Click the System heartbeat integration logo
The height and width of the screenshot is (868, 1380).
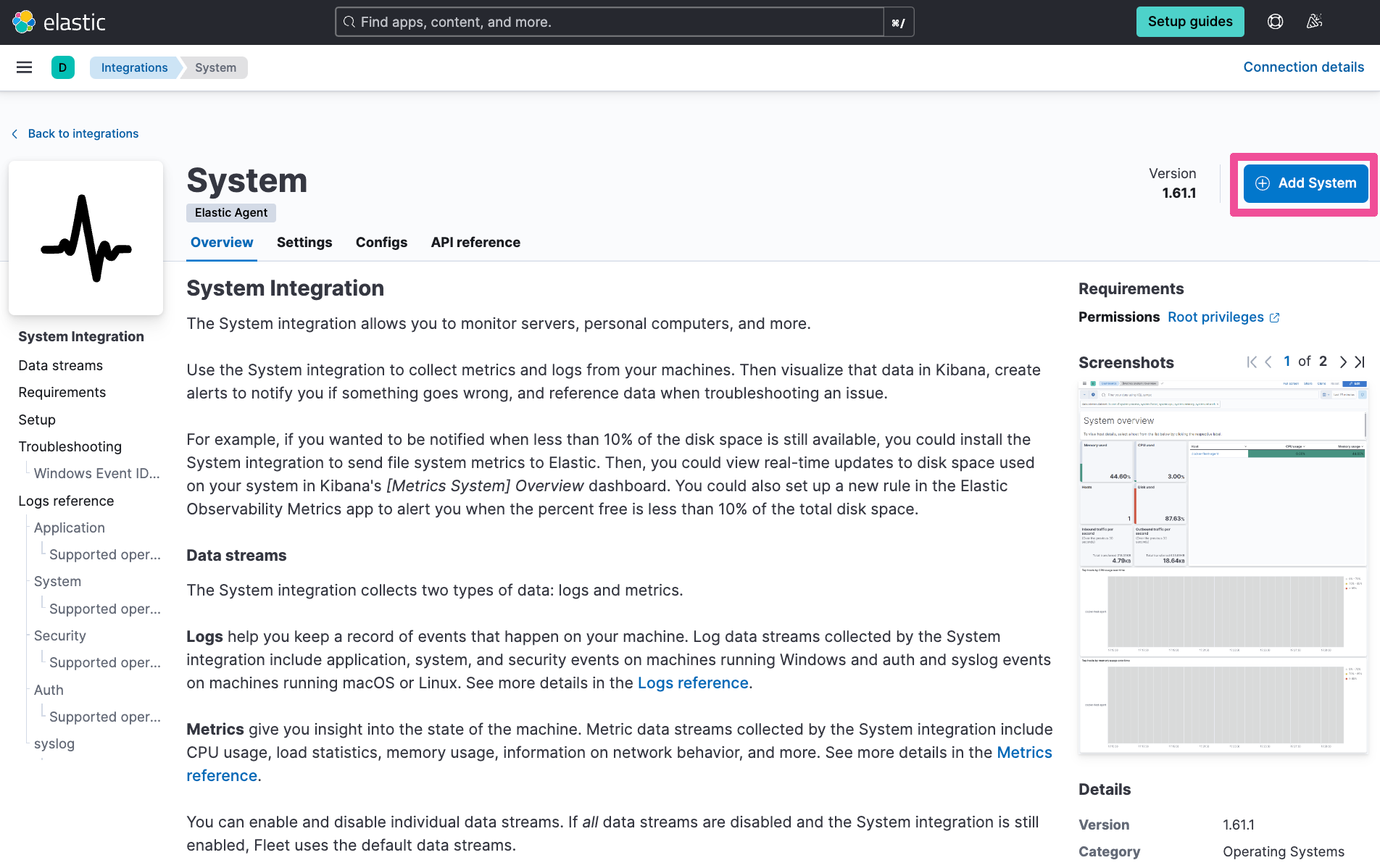coord(86,238)
